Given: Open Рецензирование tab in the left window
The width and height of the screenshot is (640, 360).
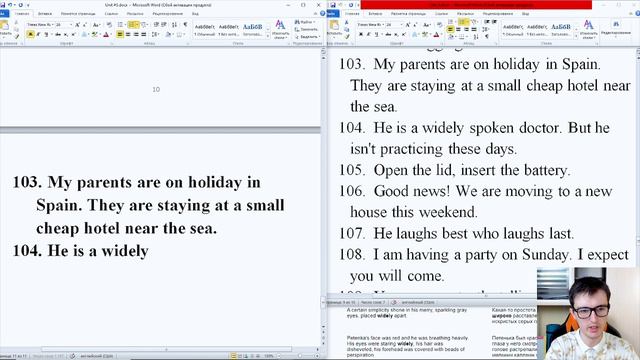Looking at the screenshot, I should tap(168, 13).
